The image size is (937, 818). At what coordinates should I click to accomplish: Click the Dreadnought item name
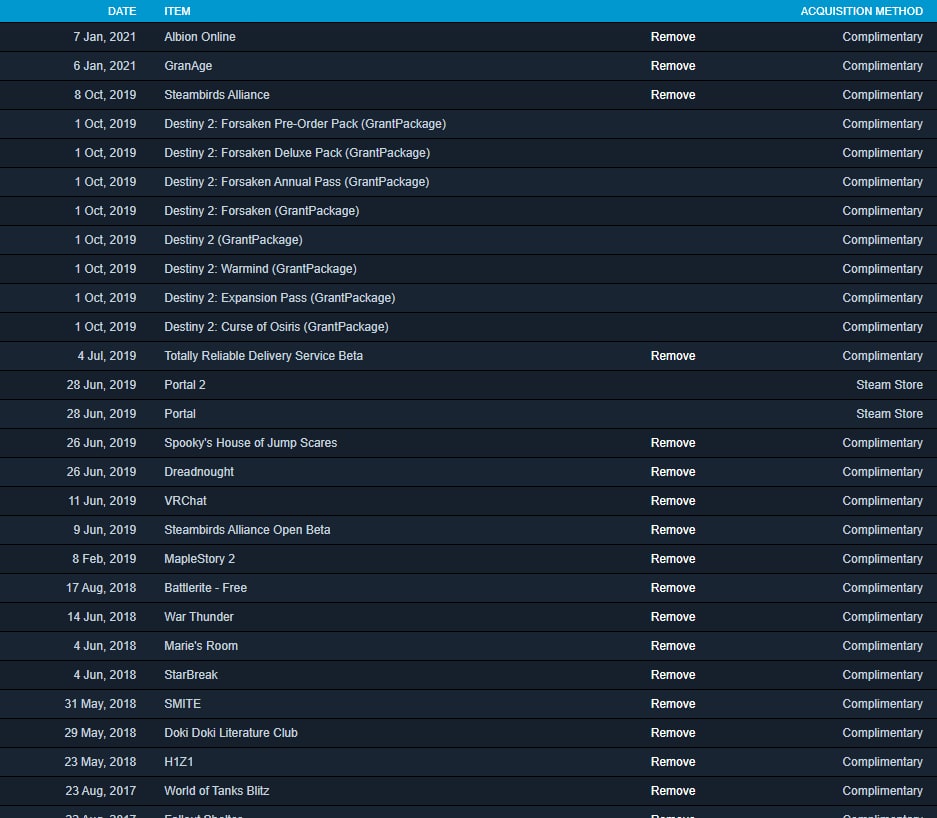tap(199, 472)
